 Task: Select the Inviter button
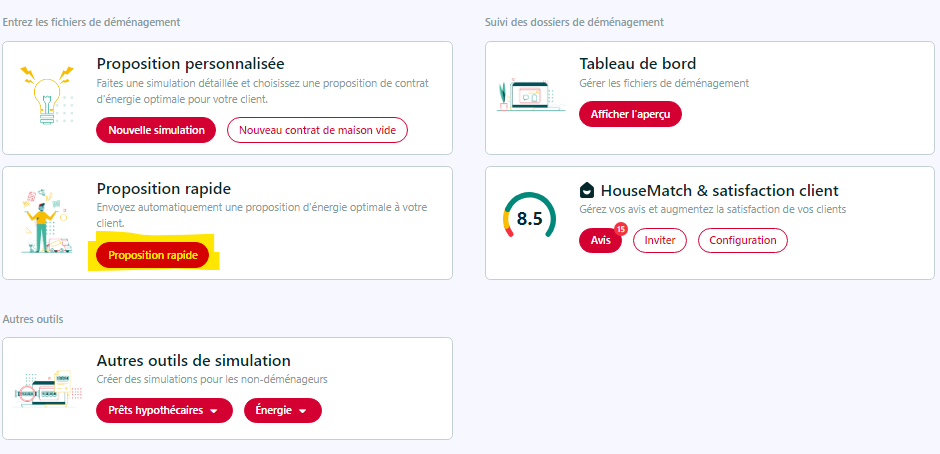click(x=659, y=240)
